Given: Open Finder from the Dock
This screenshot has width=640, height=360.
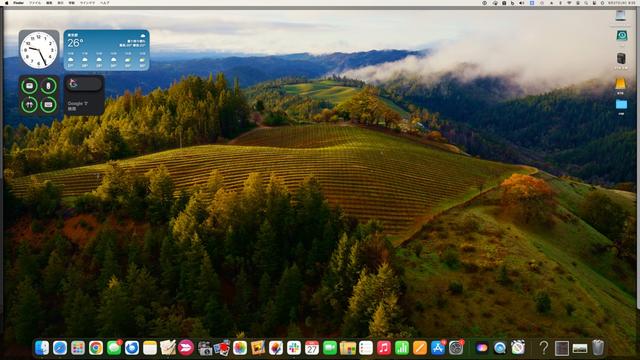Looking at the screenshot, I should click(x=42, y=348).
